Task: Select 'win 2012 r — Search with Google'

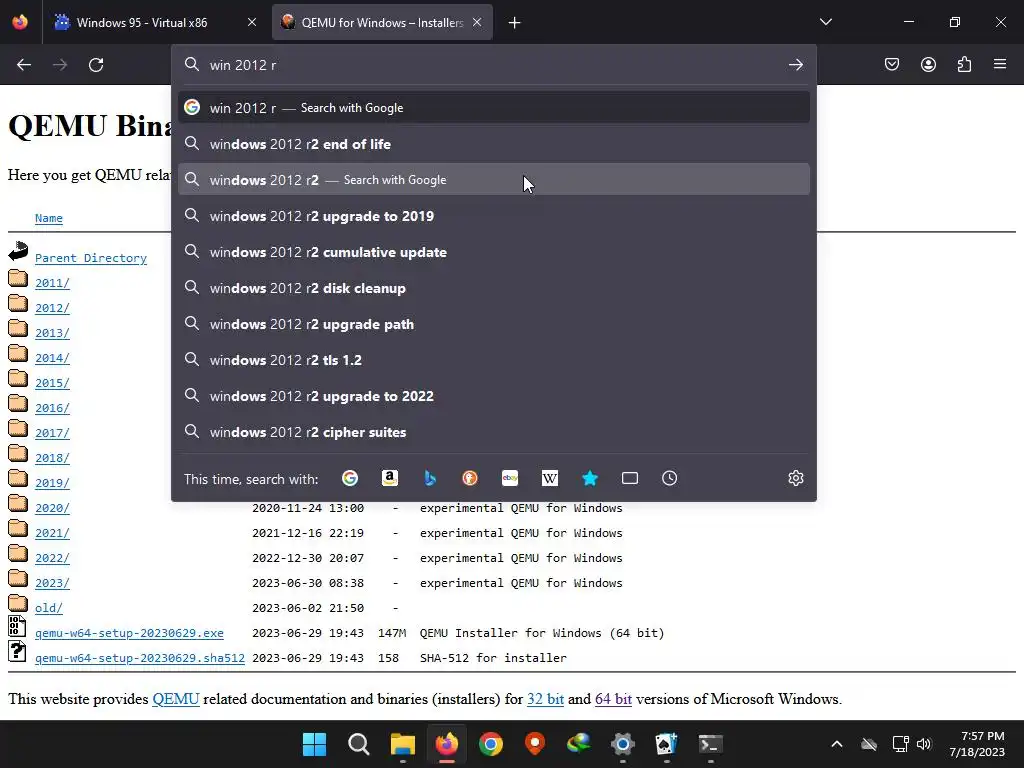Action: [494, 108]
